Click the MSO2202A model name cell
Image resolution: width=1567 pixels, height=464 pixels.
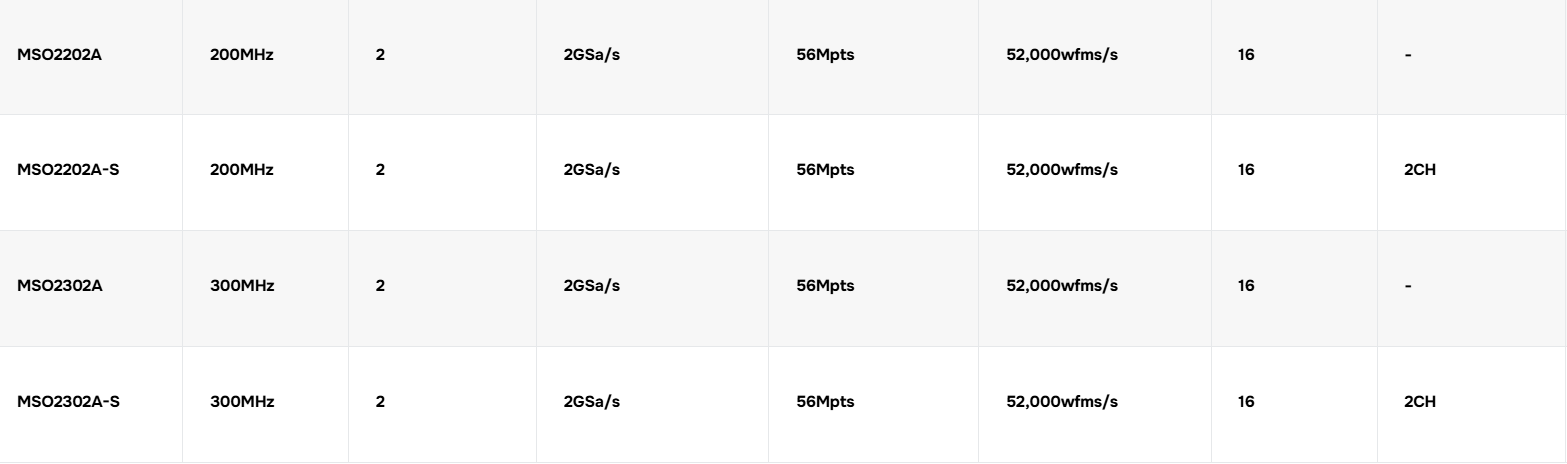point(60,54)
